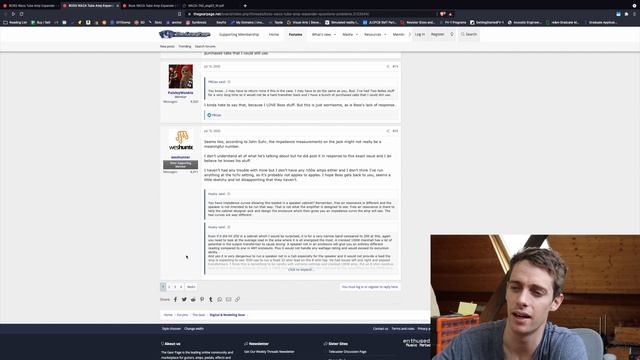Share thread on Reddit icon
Image resolution: width=640 pixels, height=360 pixels.
point(193,299)
